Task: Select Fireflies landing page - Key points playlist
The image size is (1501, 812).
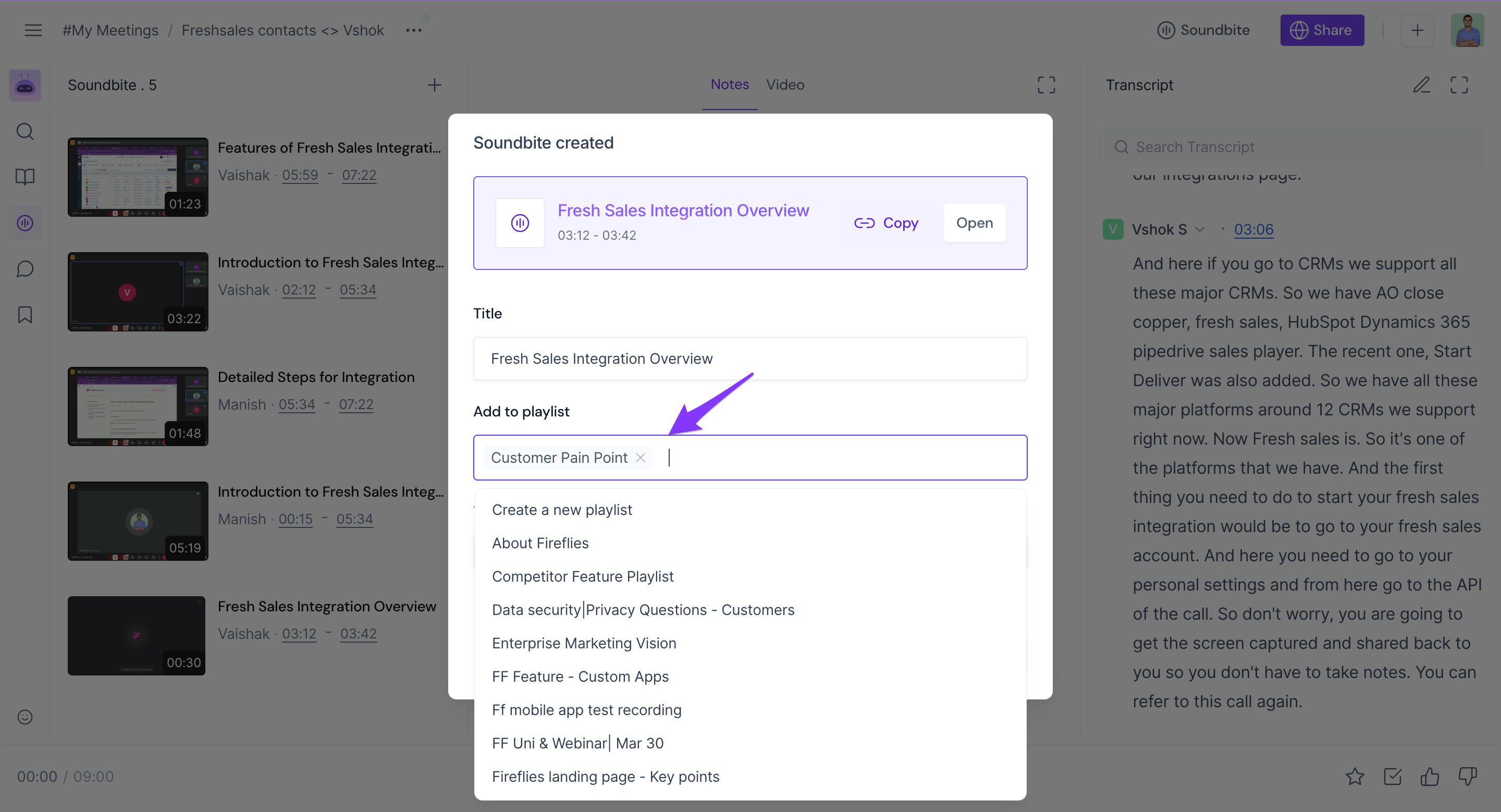Action: 750,777
